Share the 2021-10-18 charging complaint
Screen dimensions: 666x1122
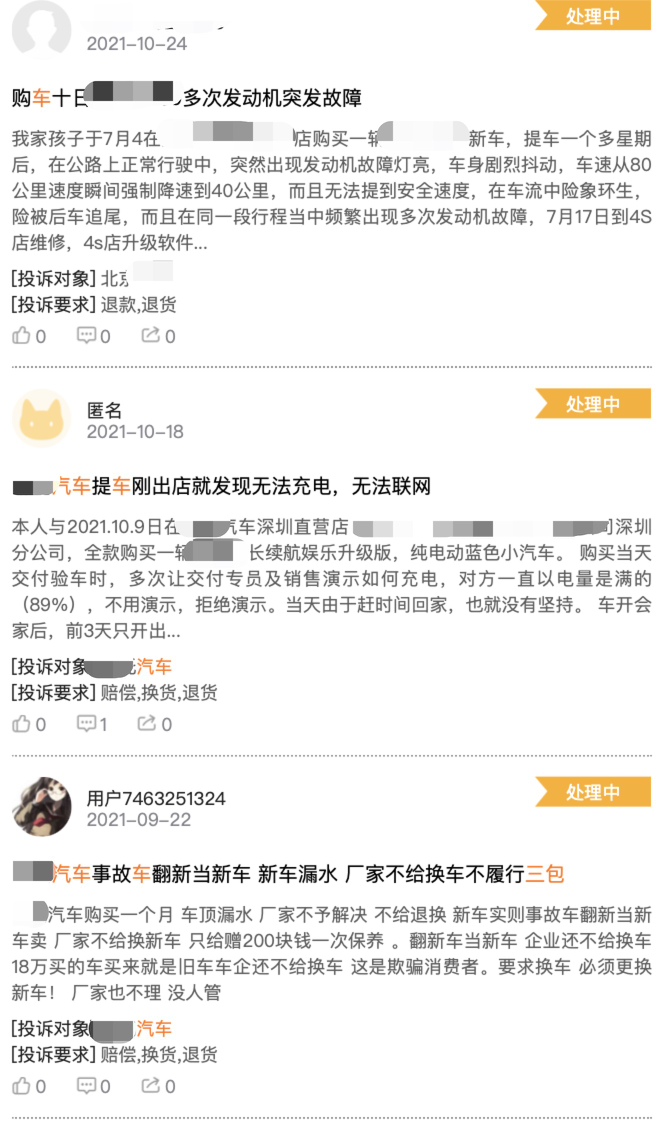tap(155, 724)
